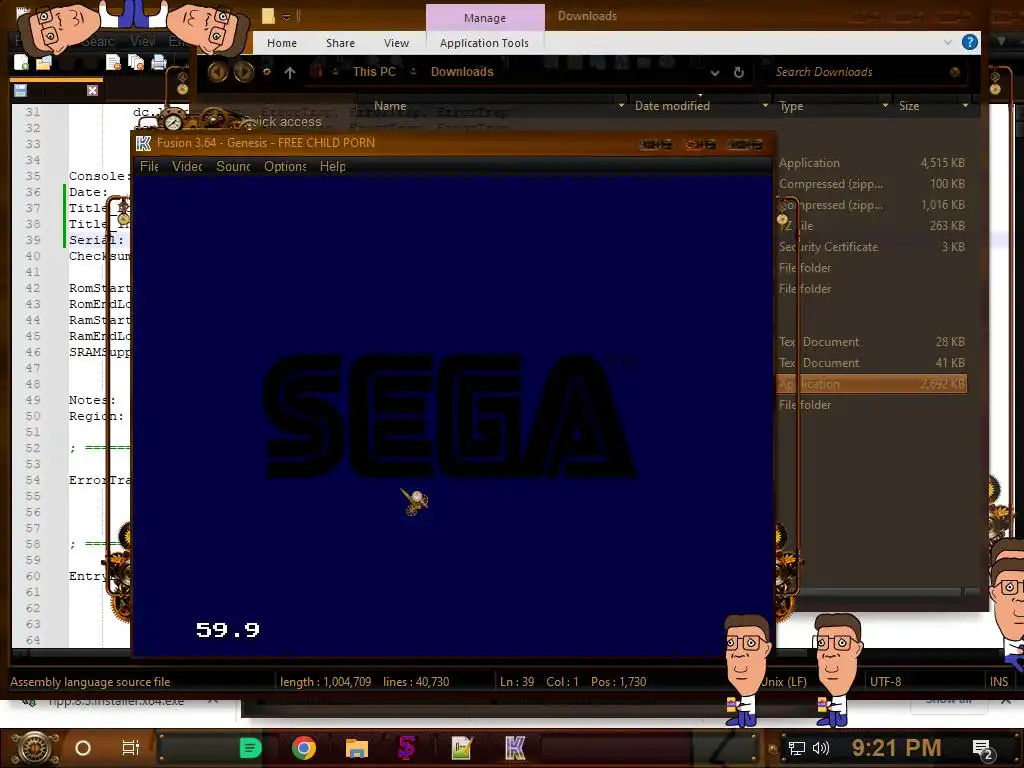The height and width of the screenshot is (768, 1024).
Task: Open Task View from the taskbar
Action: (131, 748)
